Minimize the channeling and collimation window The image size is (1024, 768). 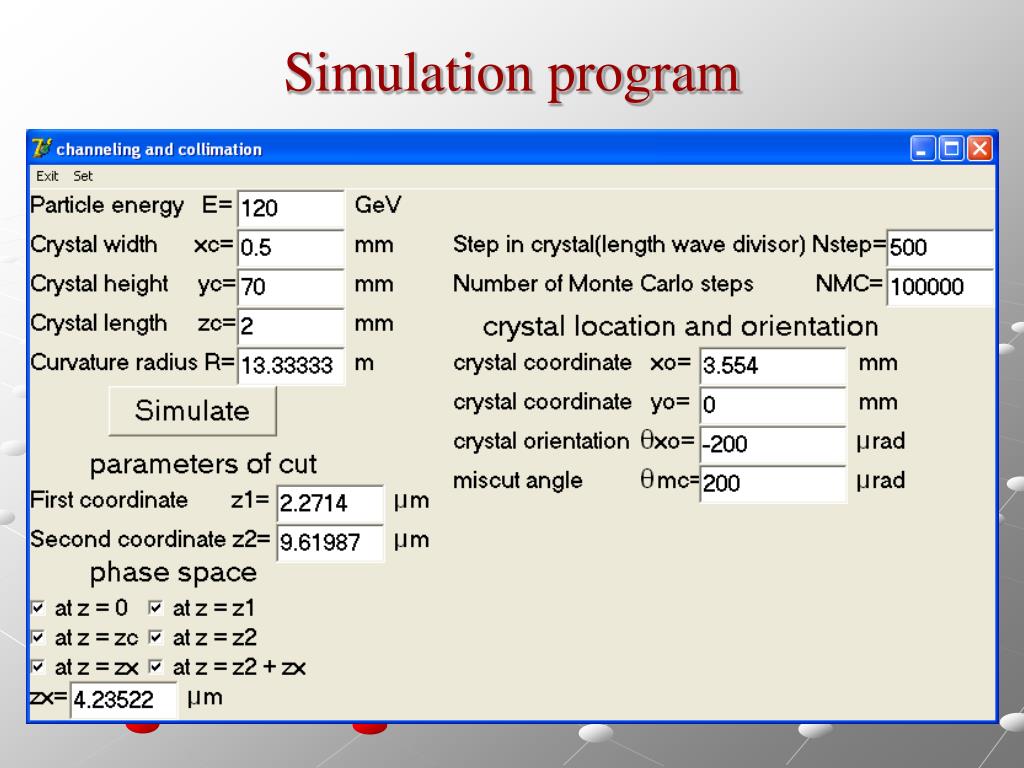(x=922, y=149)
